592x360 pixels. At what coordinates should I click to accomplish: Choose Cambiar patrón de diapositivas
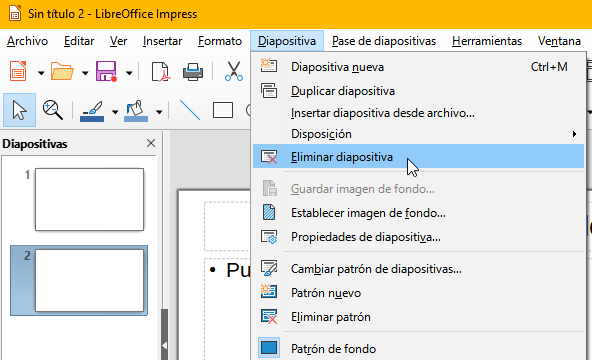pyautogui.click(x=418, y=269)
